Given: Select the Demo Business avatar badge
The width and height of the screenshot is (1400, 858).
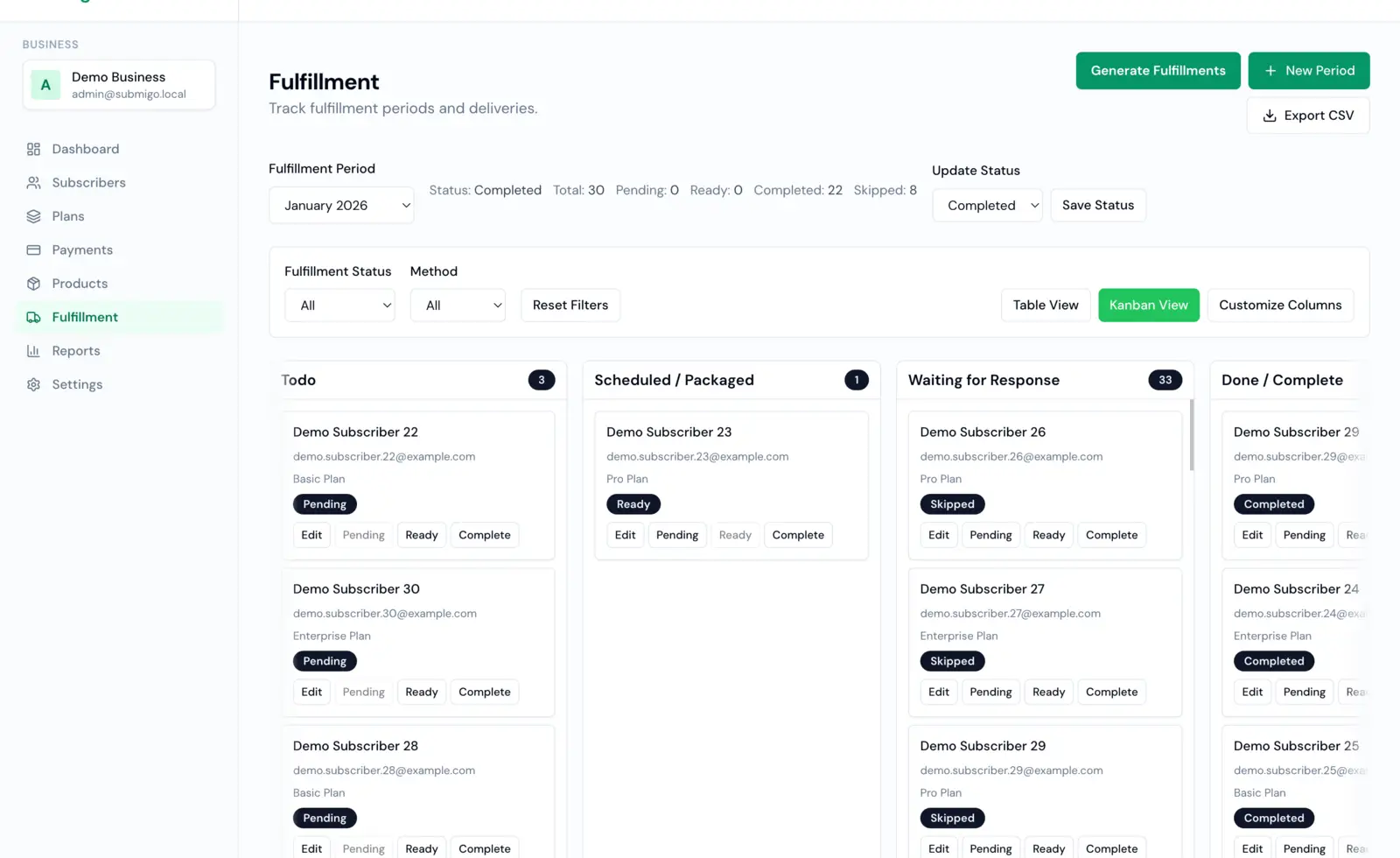Looking at the screenshot, I should pos(45,85).
